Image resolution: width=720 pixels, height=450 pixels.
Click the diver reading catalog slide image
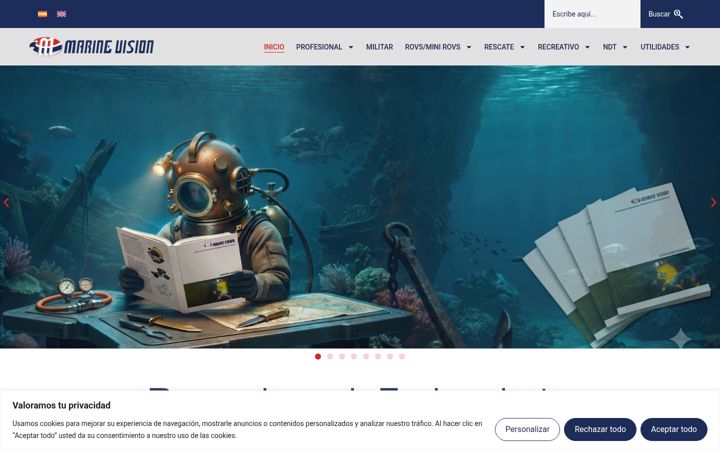coord(360,207)
